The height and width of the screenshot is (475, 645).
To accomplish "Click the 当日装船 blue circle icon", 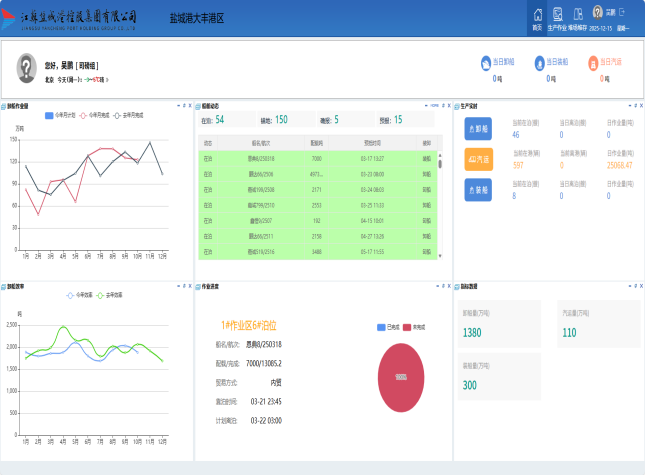I will pyautogui.click(x=540, y=64).
